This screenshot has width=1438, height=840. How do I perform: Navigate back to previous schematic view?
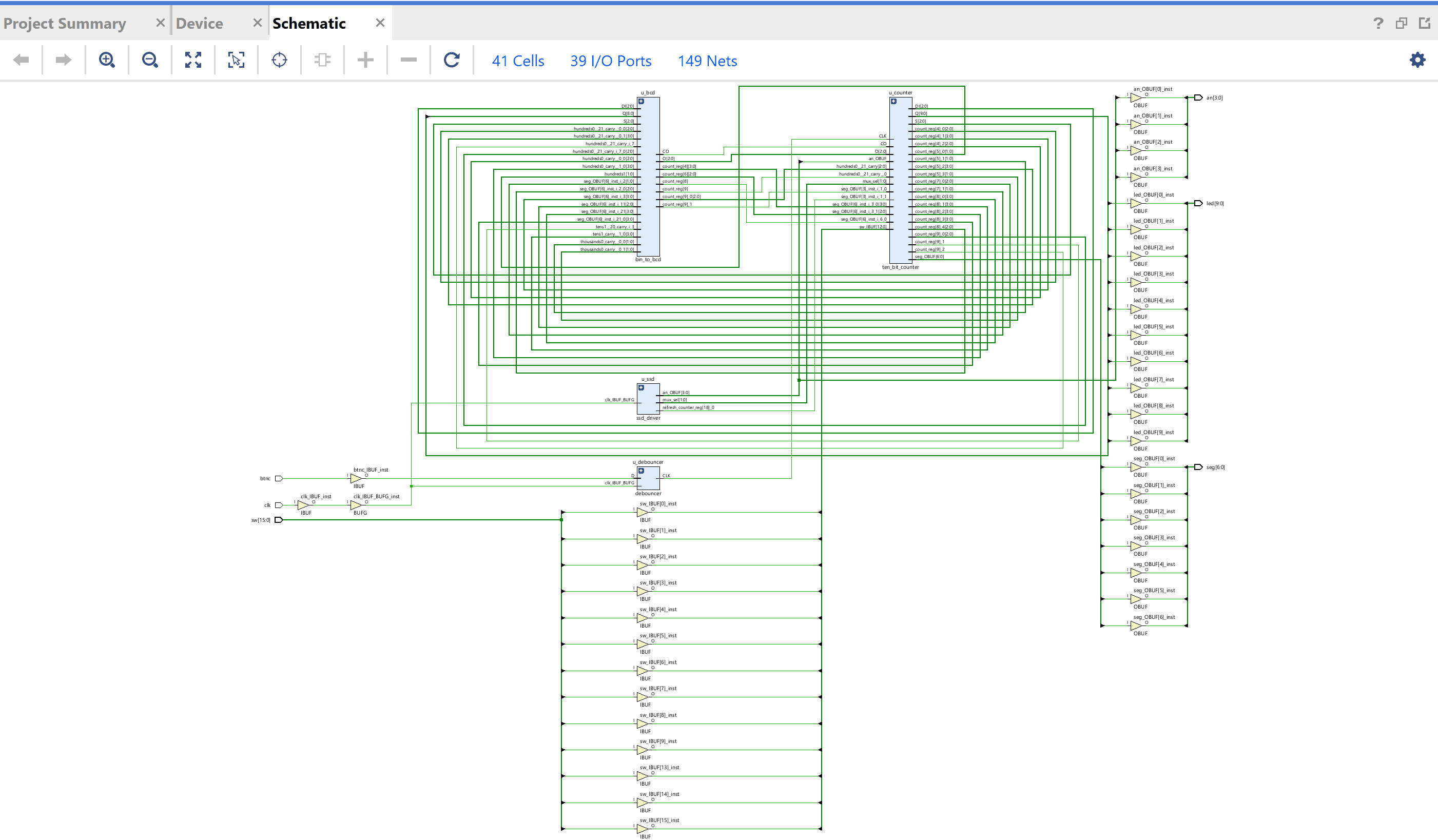click(x=21, y=60)
